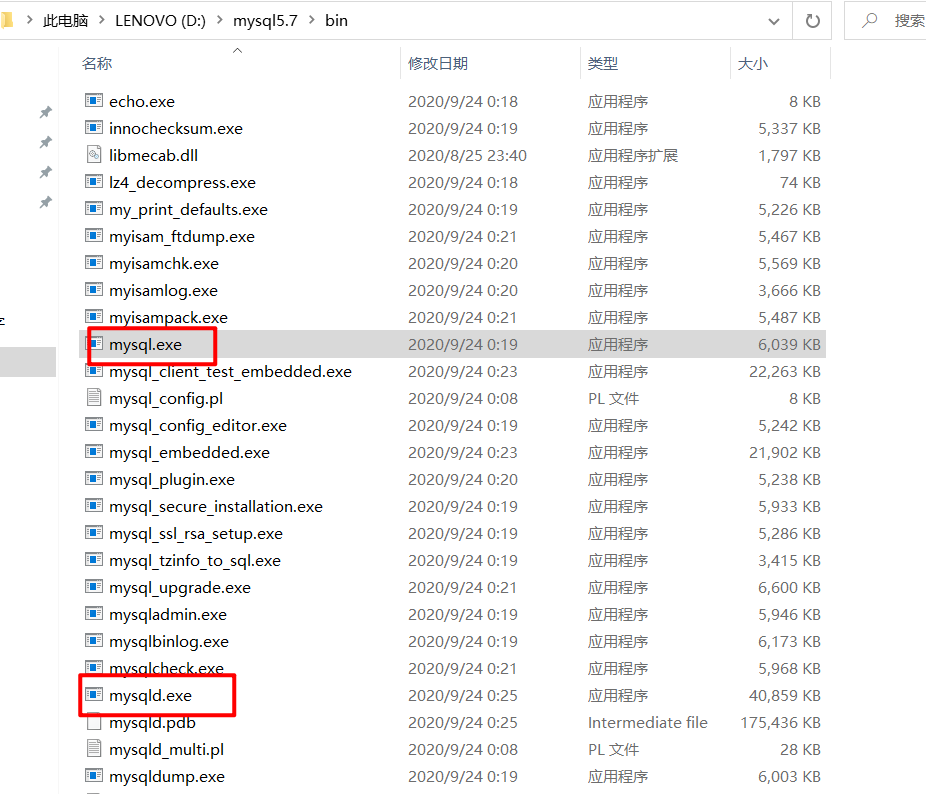The width and height of the screenshot is (926, 794).
Task: Click the my_print_defaults.exe file icon
Action: [94, 209]
